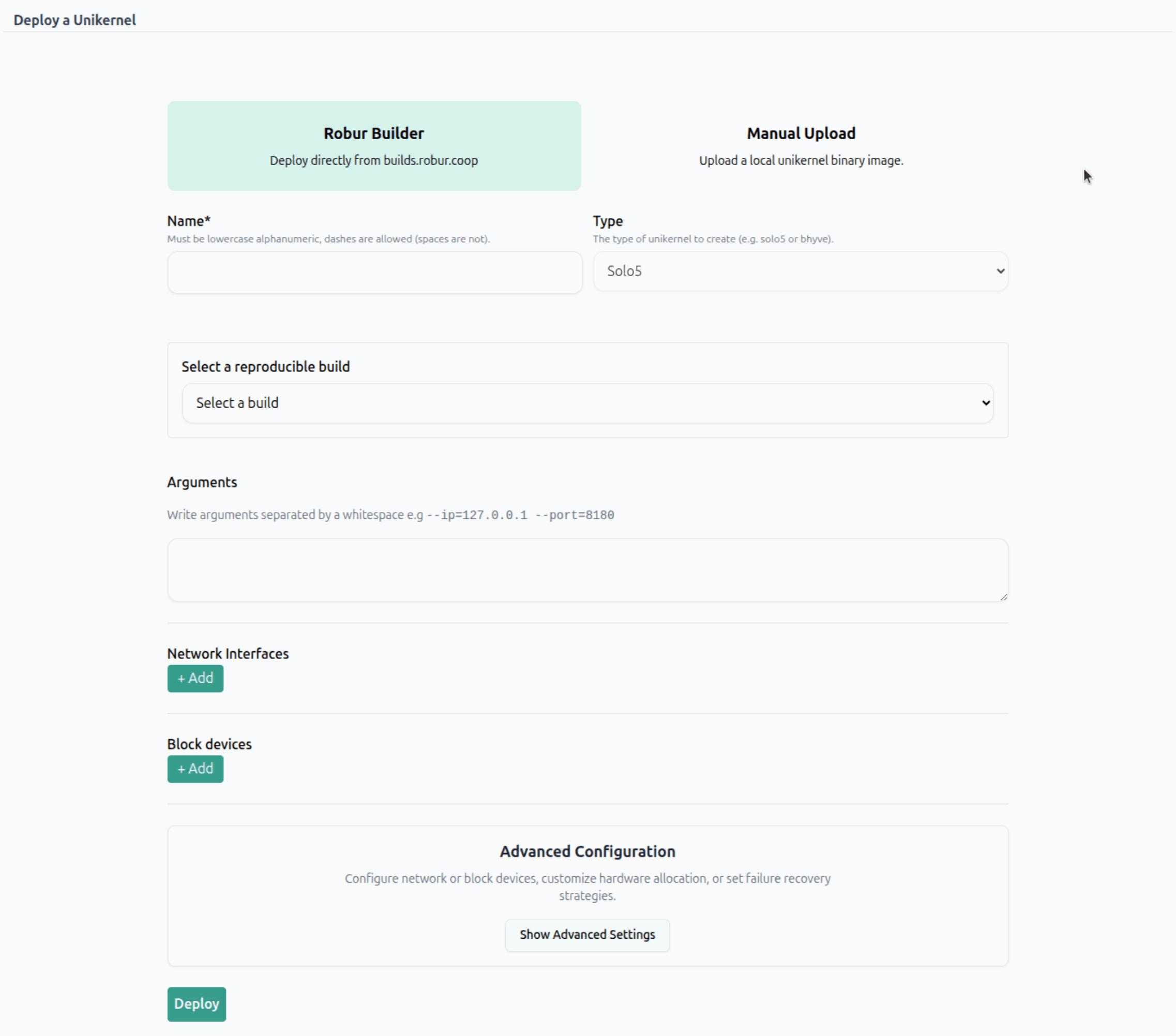Click the 'Network Interfaces' section label
Screen dimensions: 1176x1036
228,654
